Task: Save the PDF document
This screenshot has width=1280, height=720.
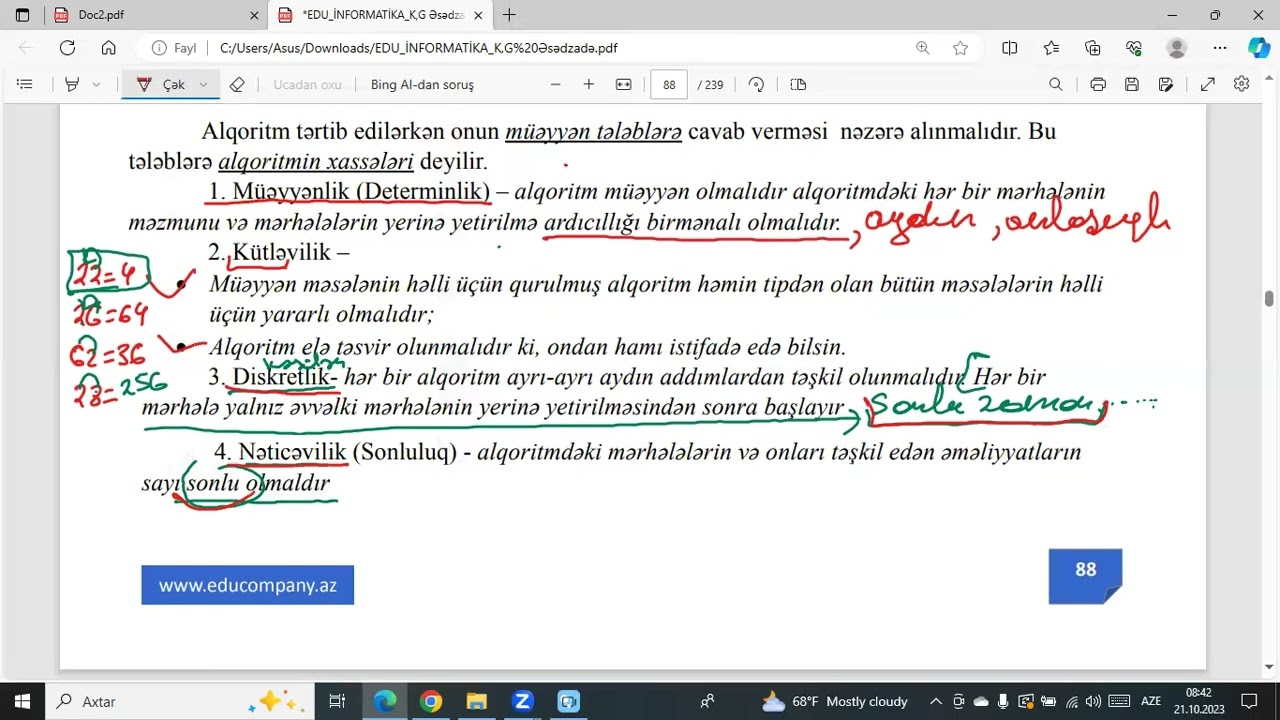Action: [x=1132, y=85]
